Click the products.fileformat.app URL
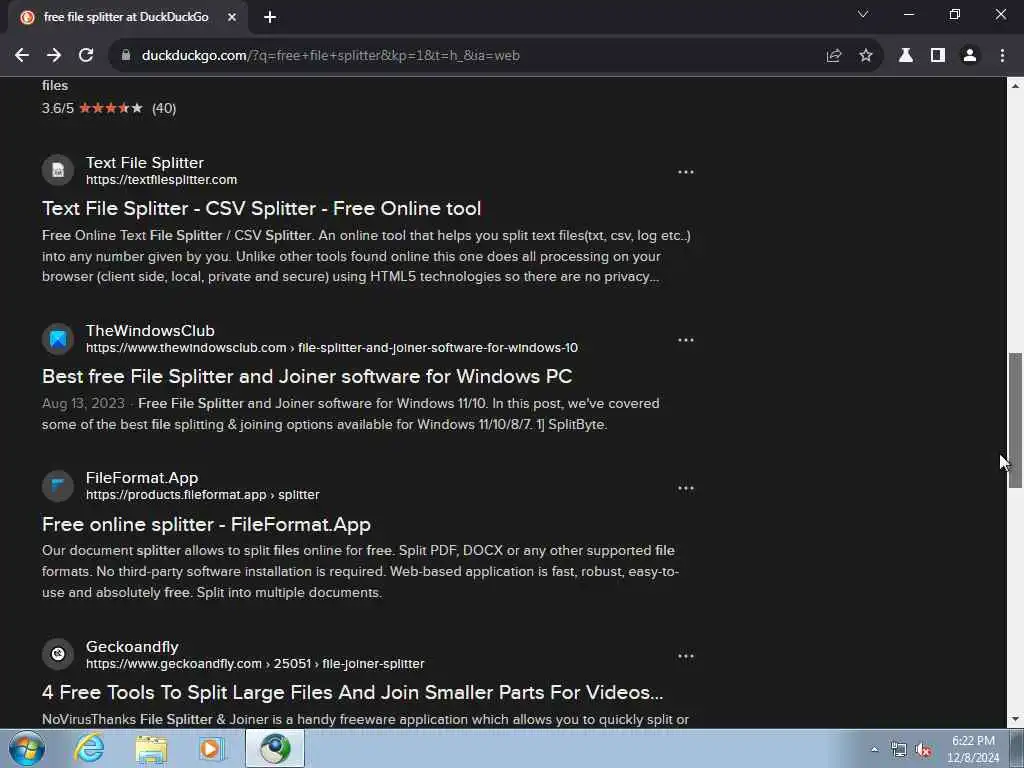This screenshot has height=768, width=1024. [x=202, y=495]
